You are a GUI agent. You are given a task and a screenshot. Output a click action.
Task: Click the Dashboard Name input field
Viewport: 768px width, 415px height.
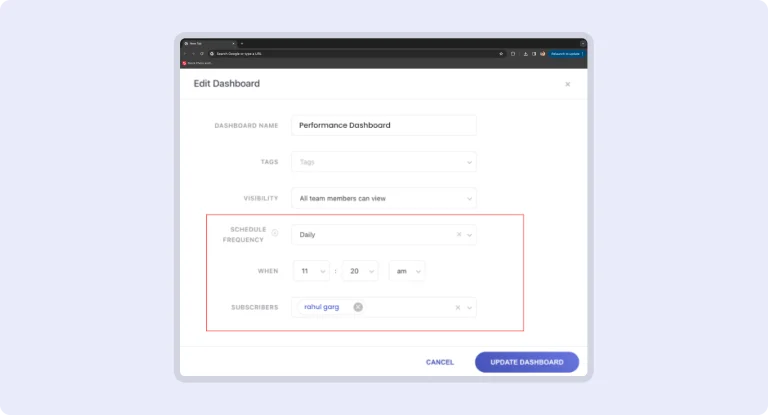point(383,125)
